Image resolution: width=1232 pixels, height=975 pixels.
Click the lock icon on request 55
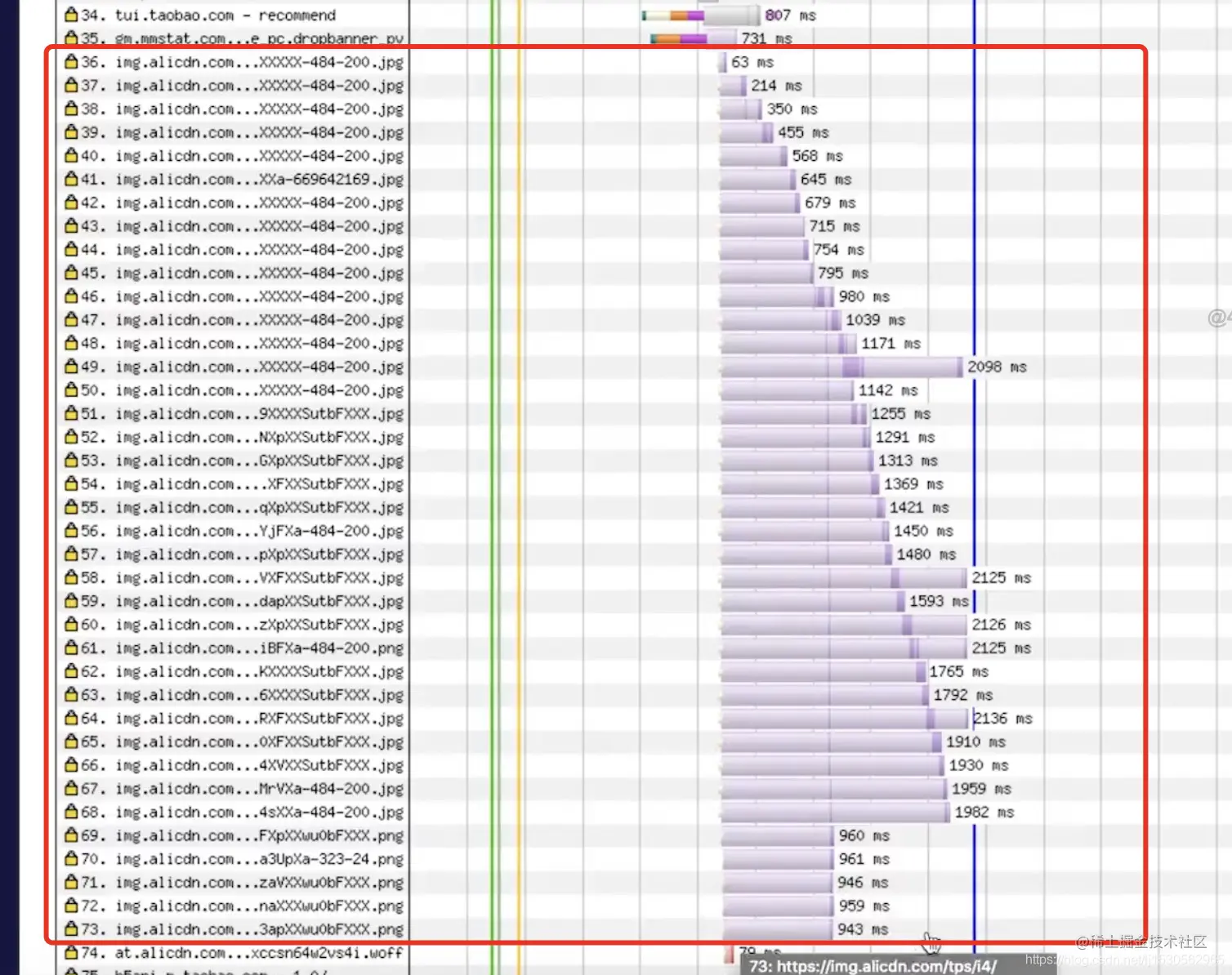coord(71,507)
